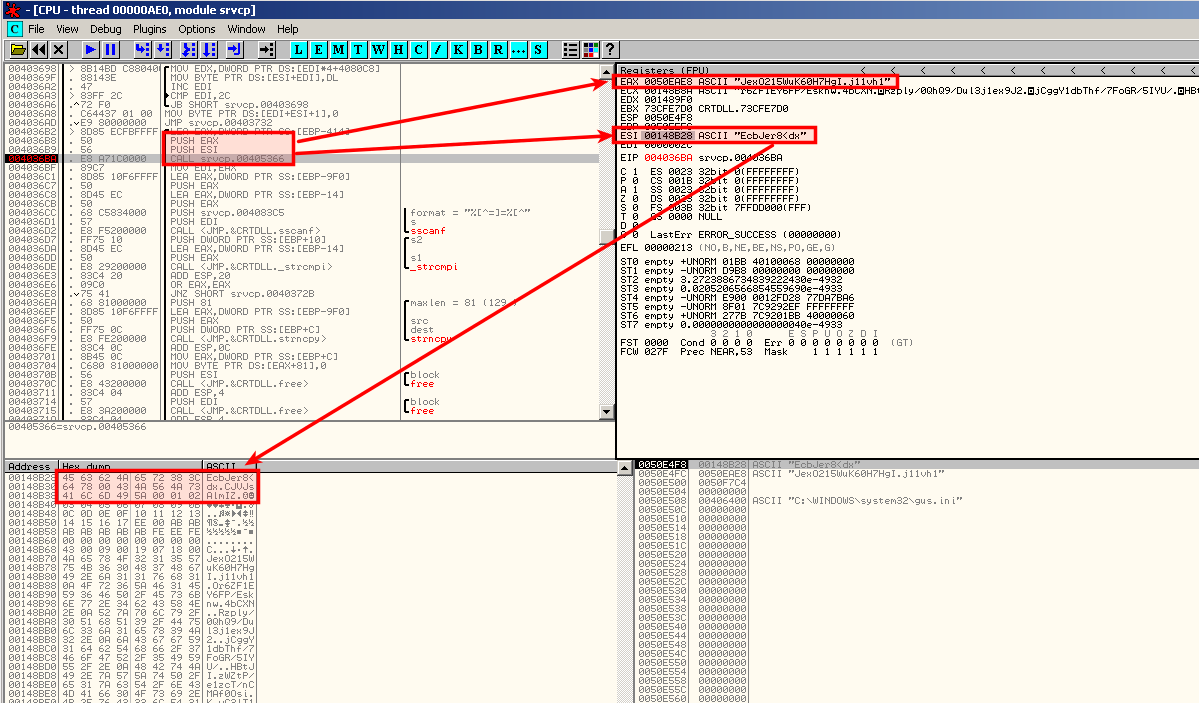The height and width of the screenshot is (703, 1199).
Task: Show the Breakpoints window with B button
Action: [x=477, y=49]
